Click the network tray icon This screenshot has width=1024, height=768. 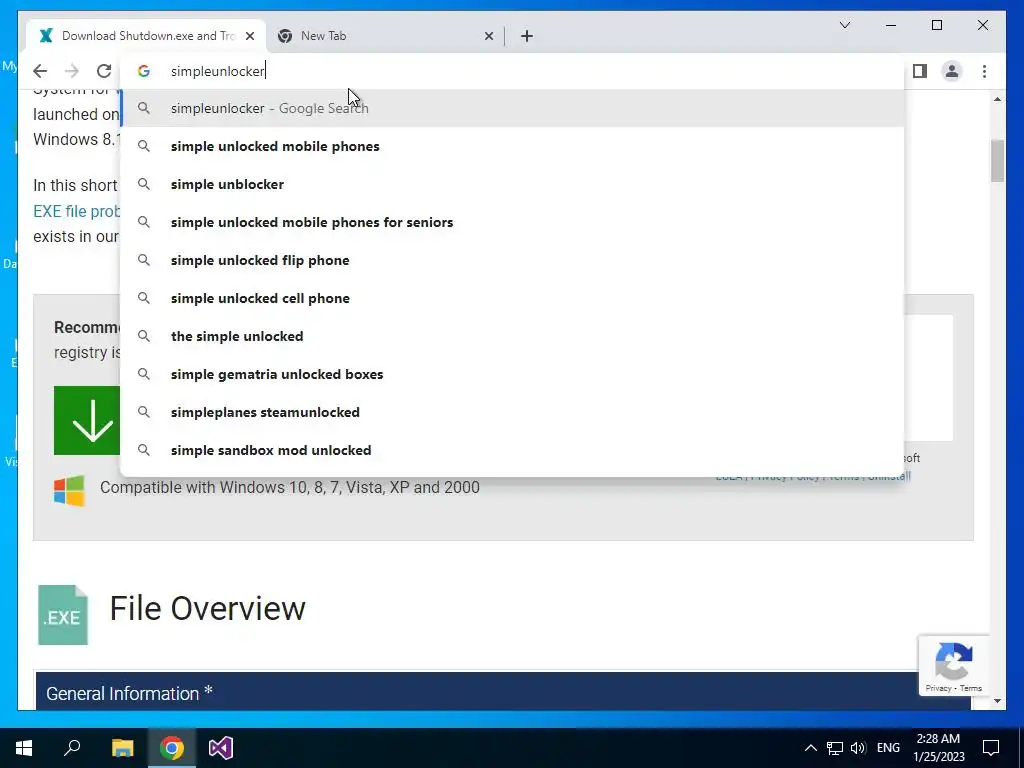835,748
